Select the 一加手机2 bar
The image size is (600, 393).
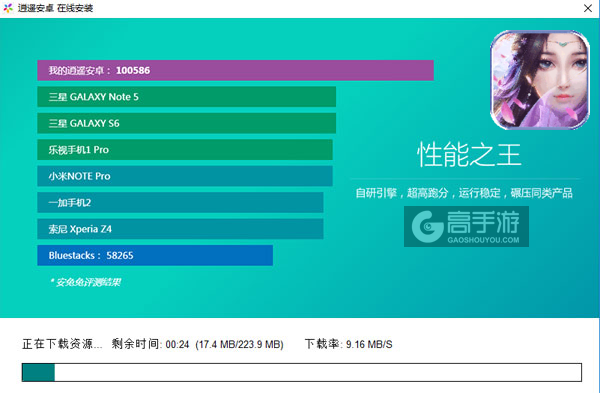180,202
